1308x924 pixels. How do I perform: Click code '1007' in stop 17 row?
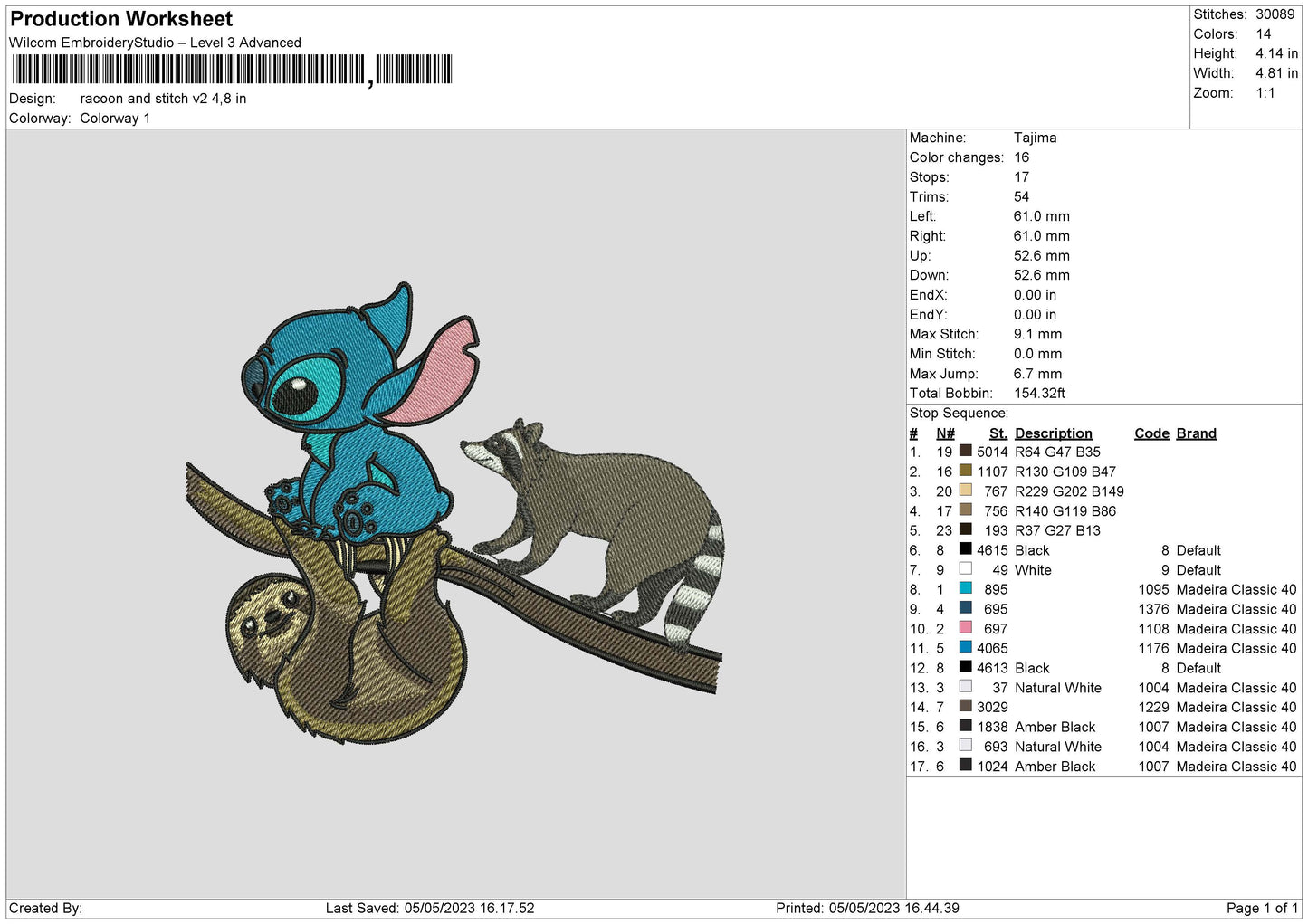click(1153, 767)
